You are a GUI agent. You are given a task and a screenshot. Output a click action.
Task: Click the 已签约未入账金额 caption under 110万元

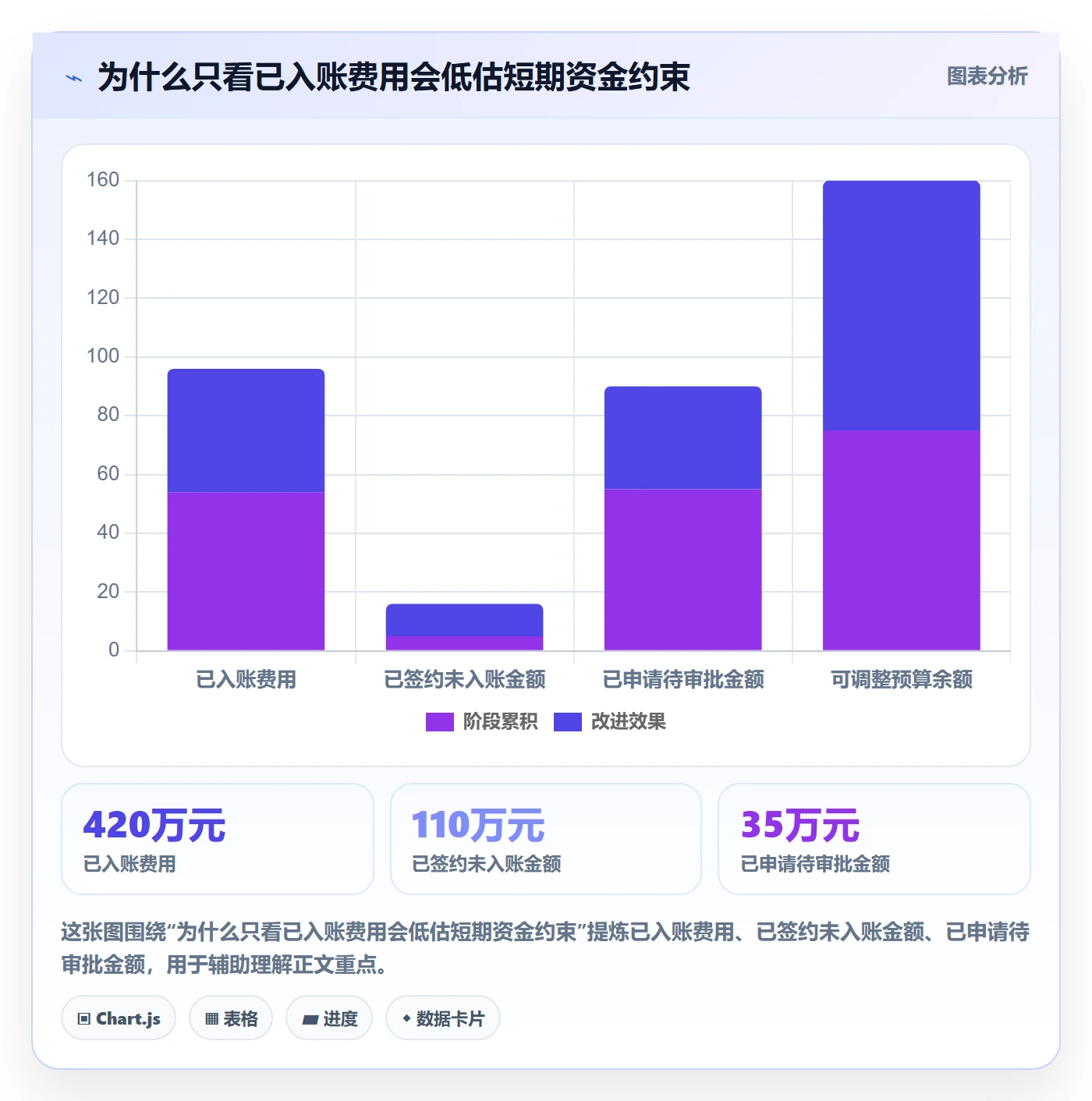[486, 864]
